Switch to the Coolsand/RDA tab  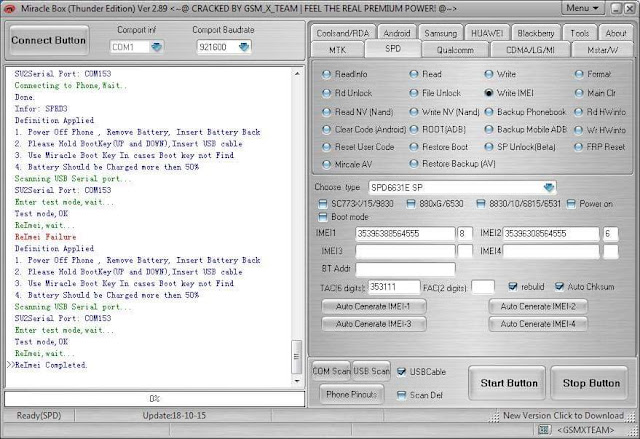pyautogui.click(x=343, y=33)
